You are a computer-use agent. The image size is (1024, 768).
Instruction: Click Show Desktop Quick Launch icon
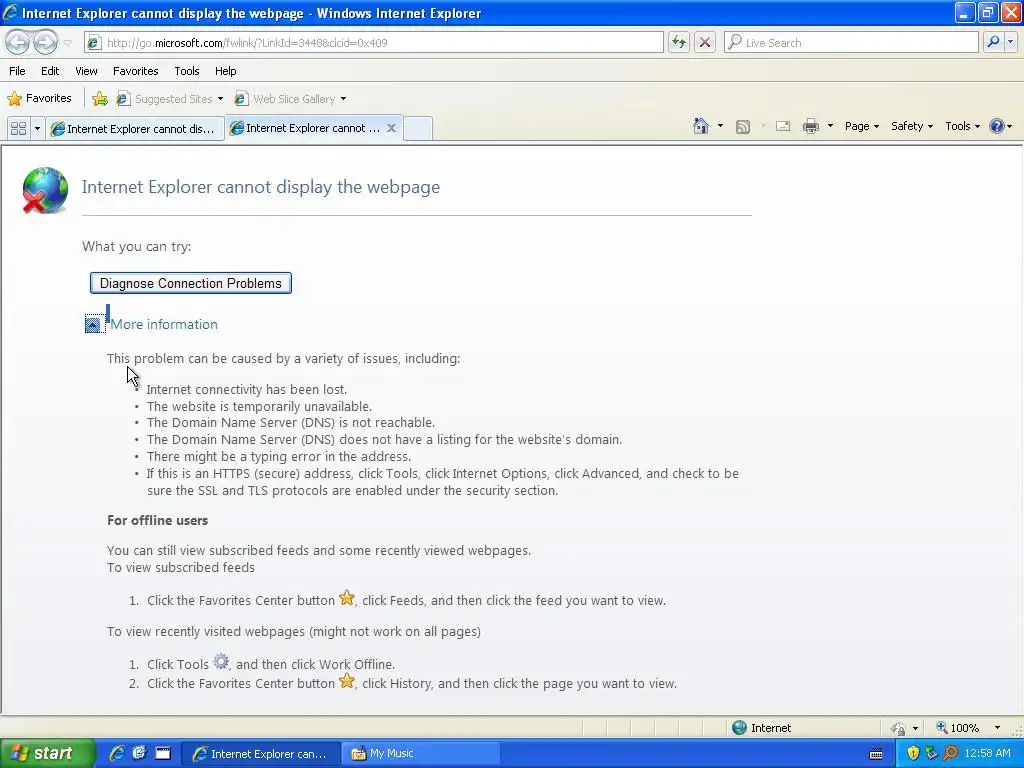pyautogui.click(x=163, y=753)
